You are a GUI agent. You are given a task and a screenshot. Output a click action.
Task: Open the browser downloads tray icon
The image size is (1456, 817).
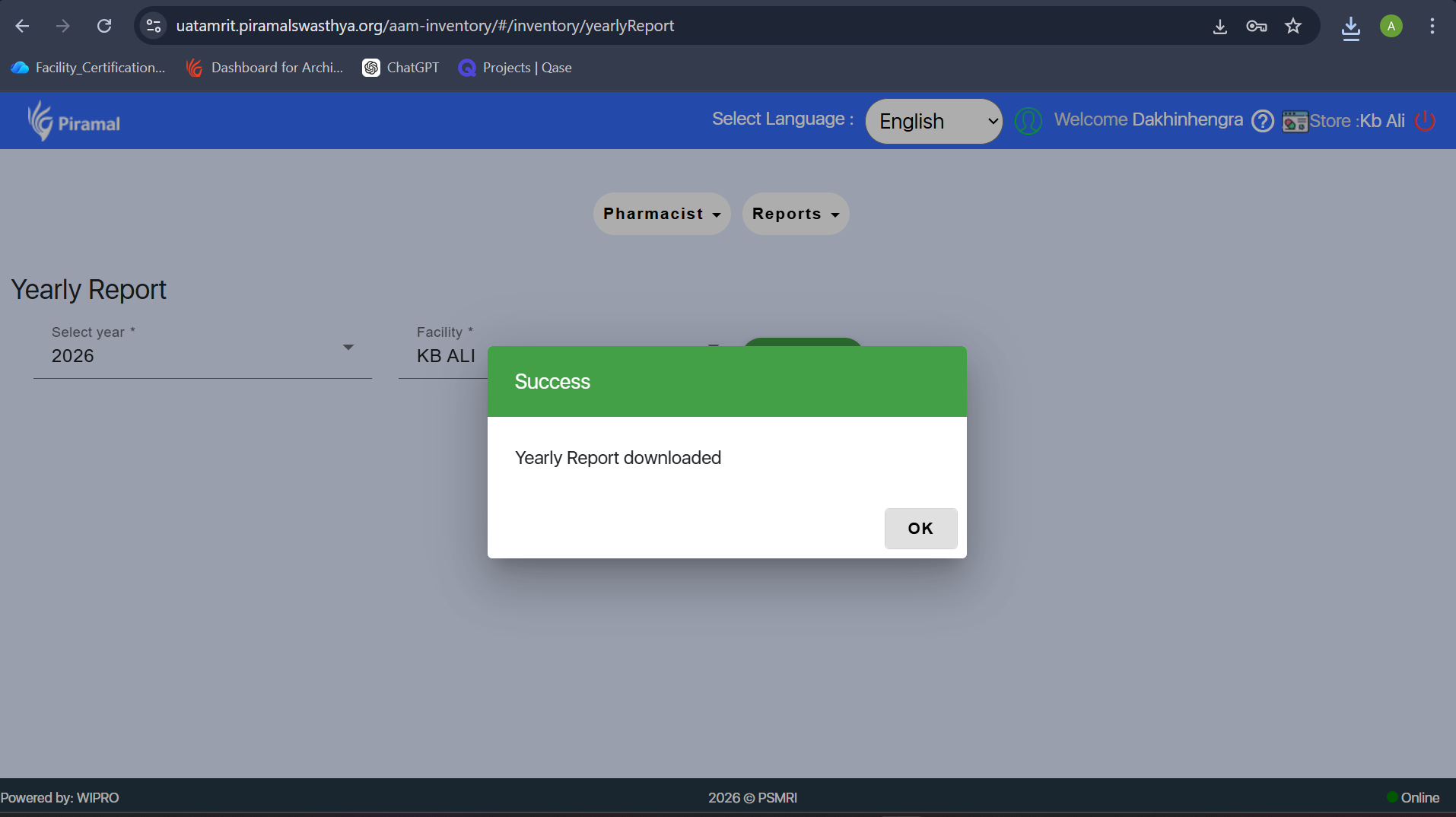click(1351, 27)
